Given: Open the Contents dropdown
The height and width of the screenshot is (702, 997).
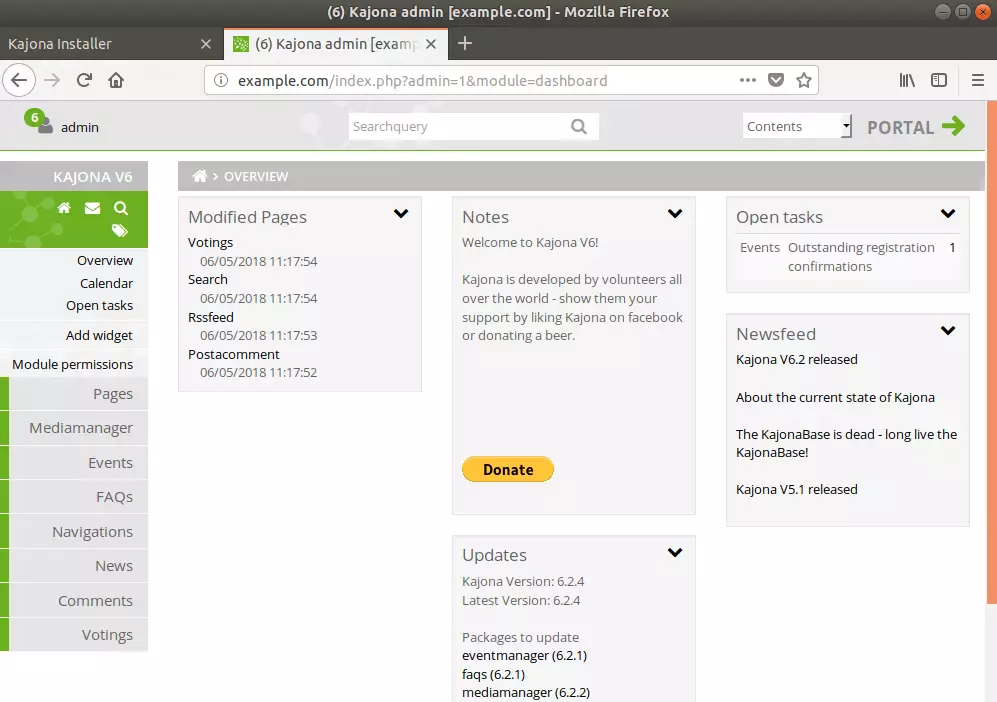Looking at the screenshot, I should pos(797,126).
